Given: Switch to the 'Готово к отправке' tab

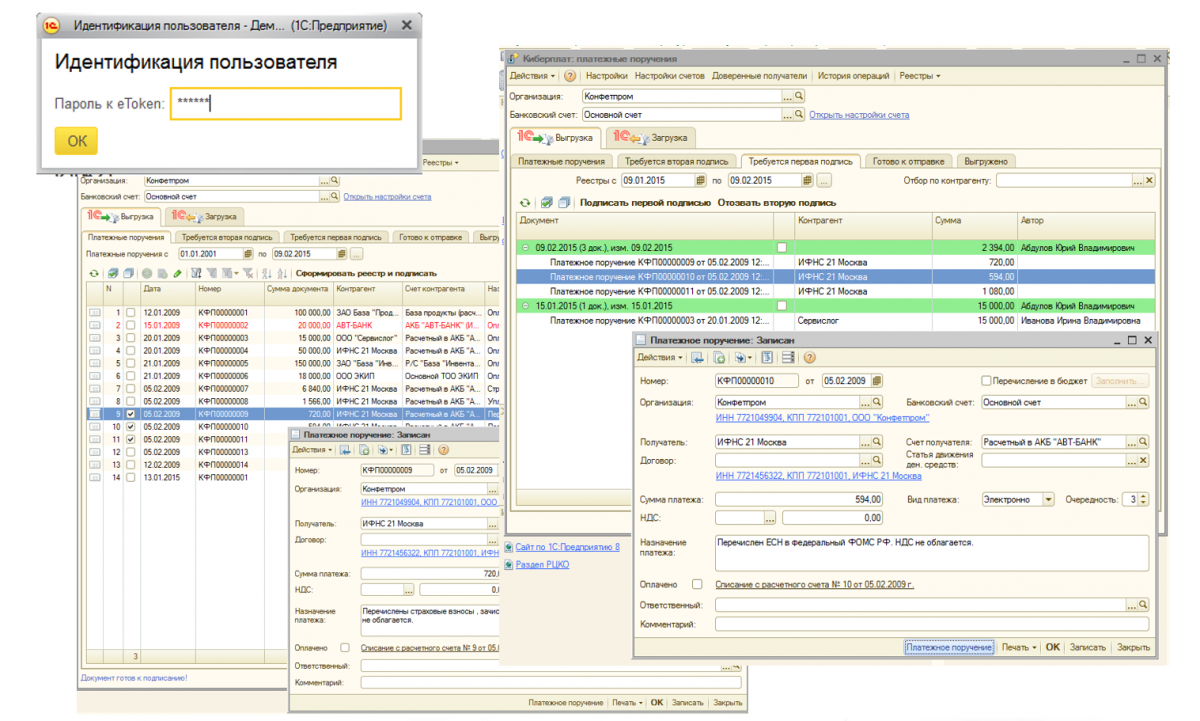Looking at the screenshot, I should pos(907,161).
